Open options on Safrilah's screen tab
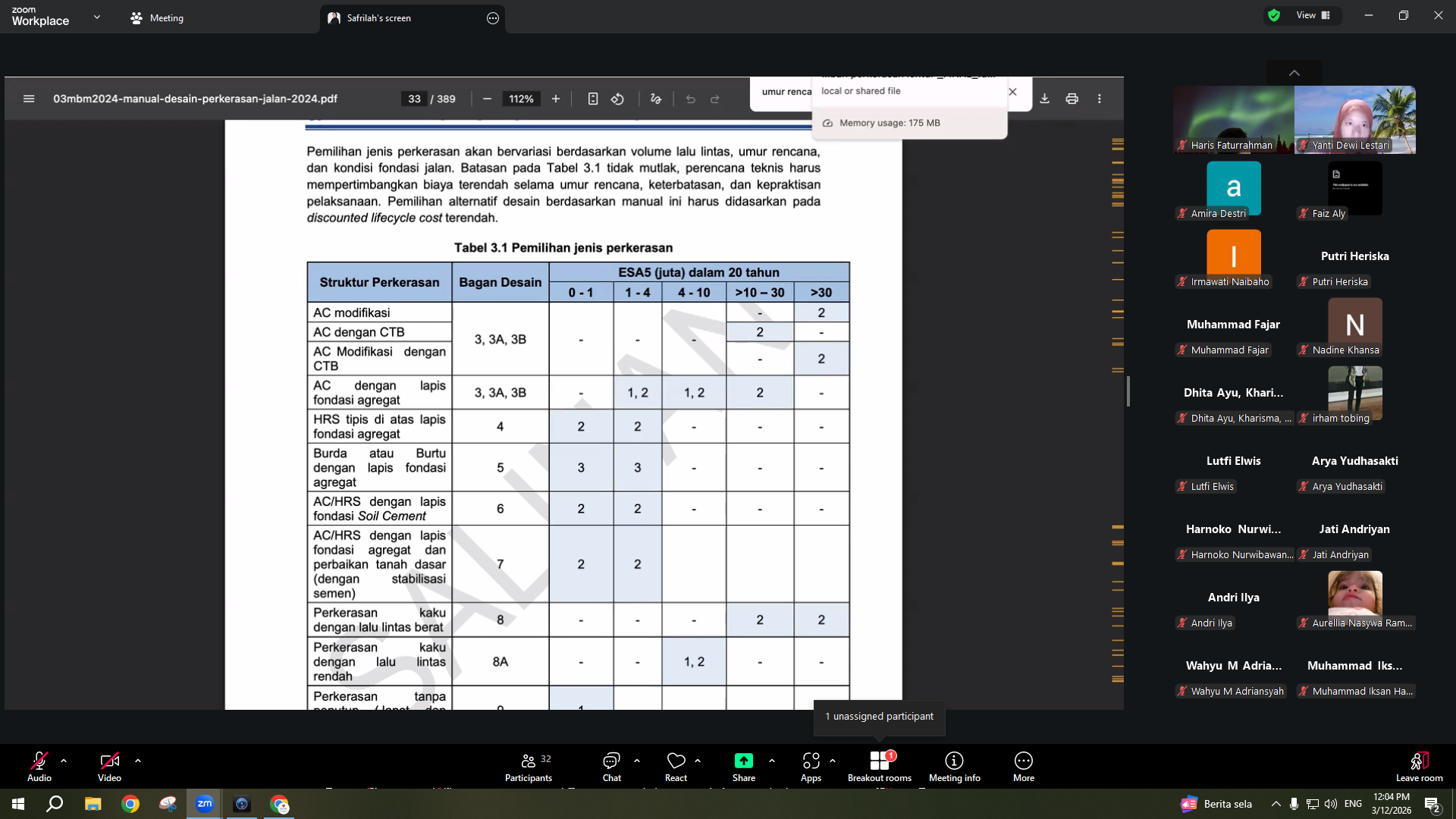The image size is (1456, 819). 493,18
